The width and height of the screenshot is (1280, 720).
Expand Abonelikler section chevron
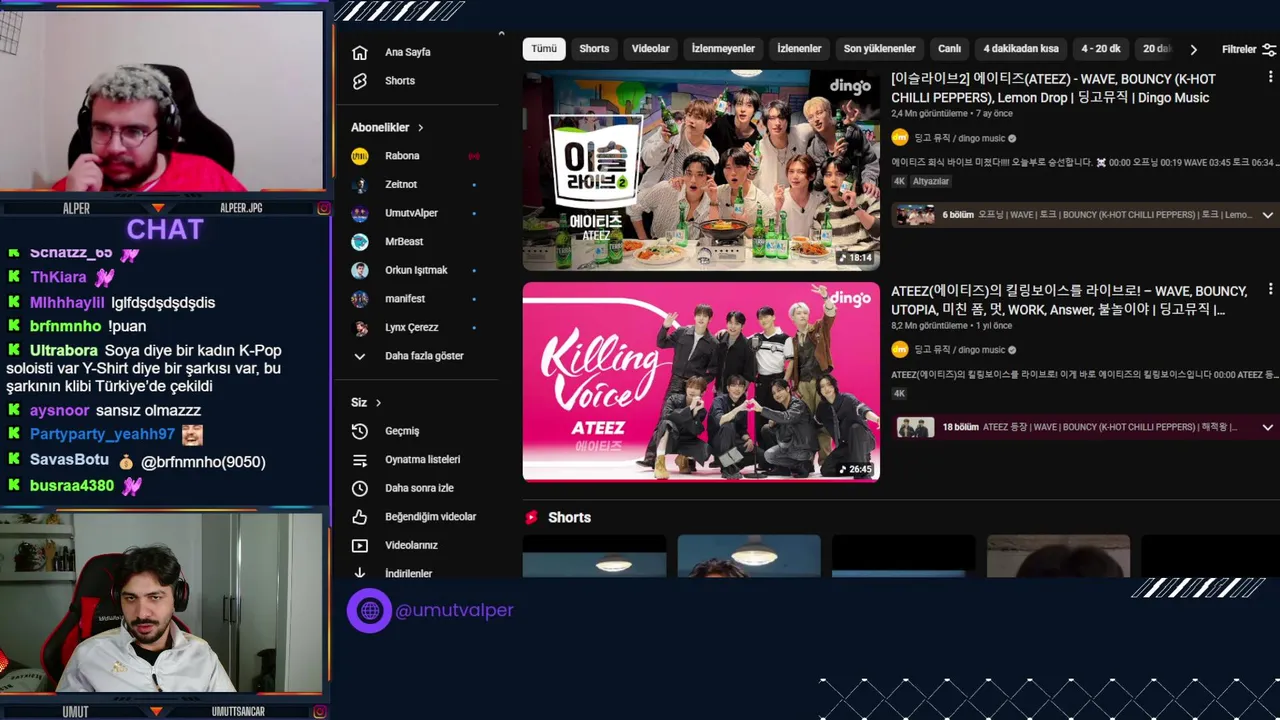point(421,128)
